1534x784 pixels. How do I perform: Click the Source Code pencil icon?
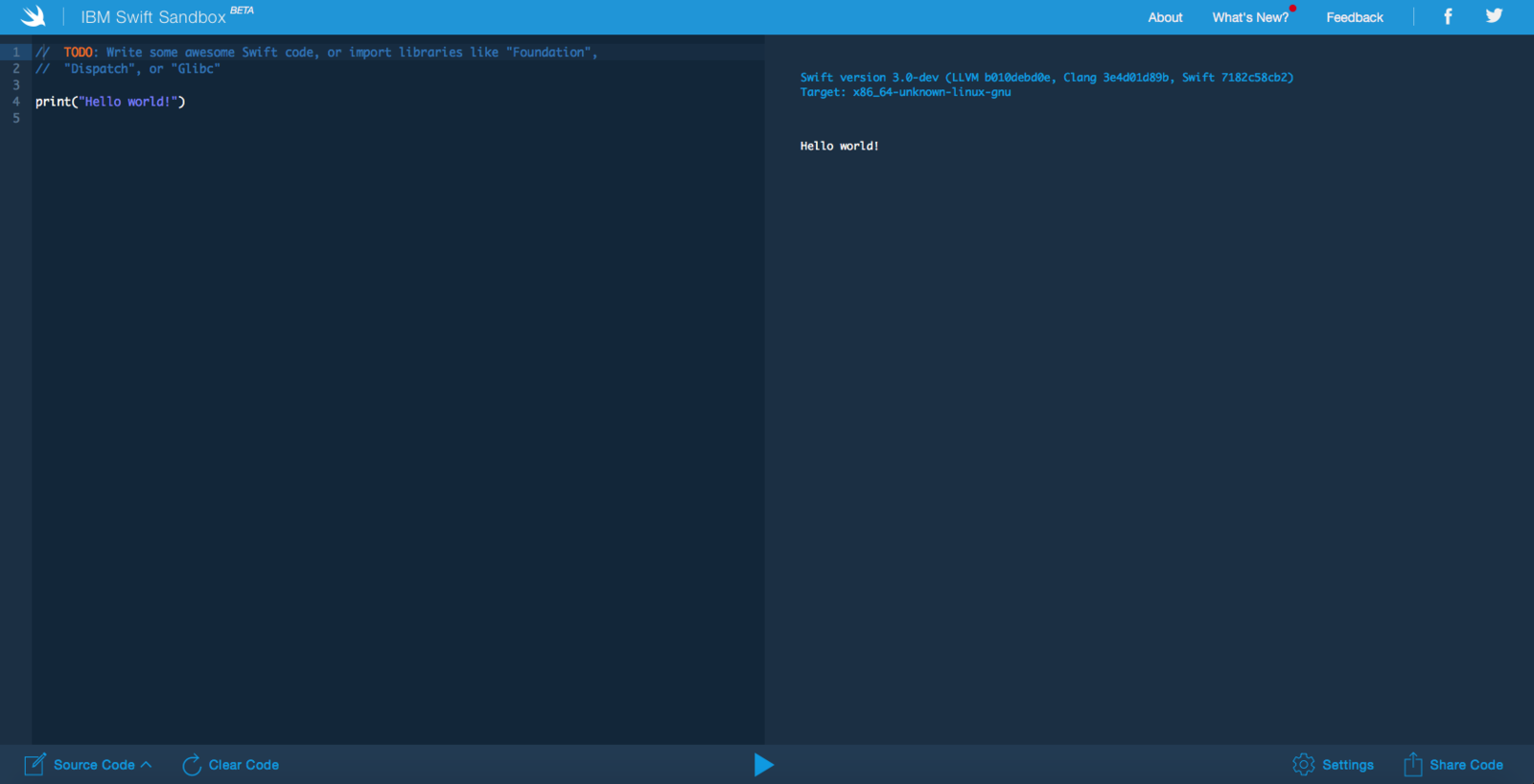35,764
